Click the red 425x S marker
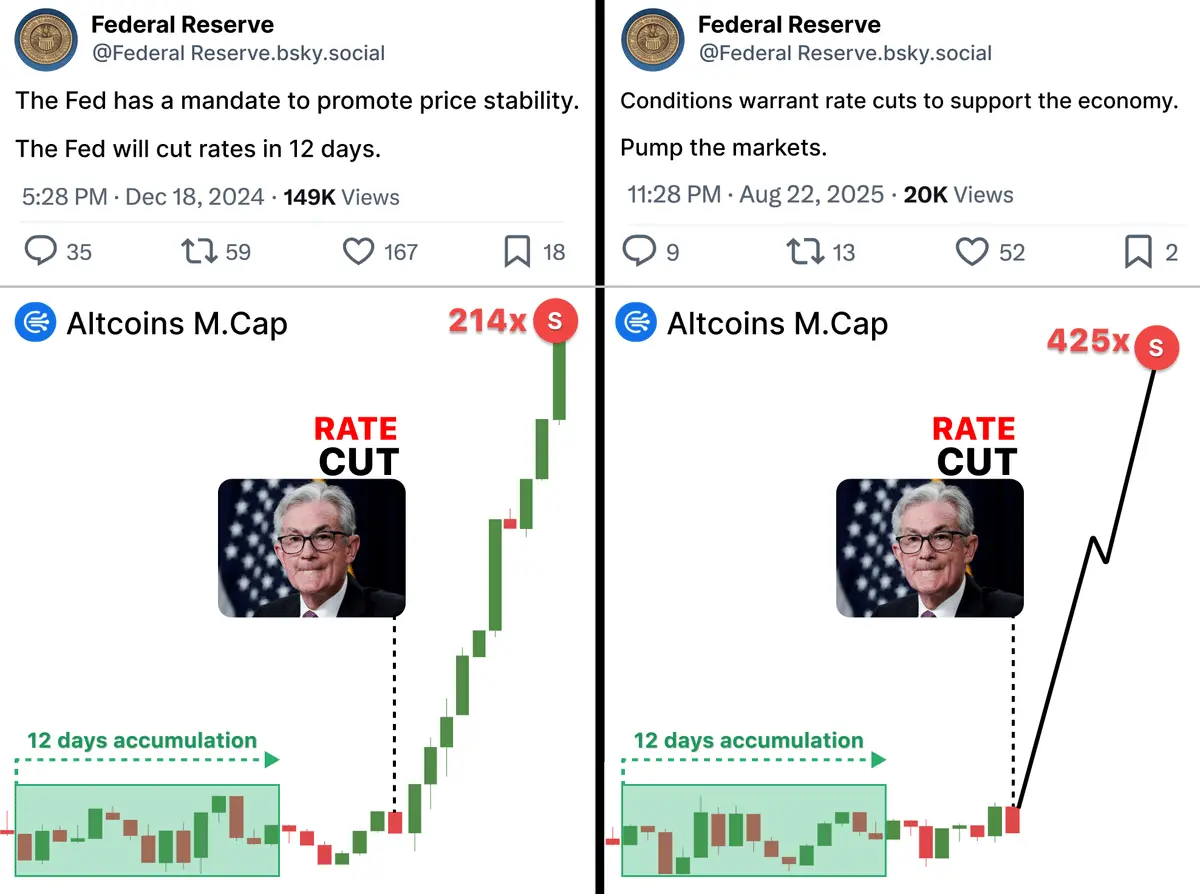Viewport: 1200px width, 894px height. point(1156,348)
